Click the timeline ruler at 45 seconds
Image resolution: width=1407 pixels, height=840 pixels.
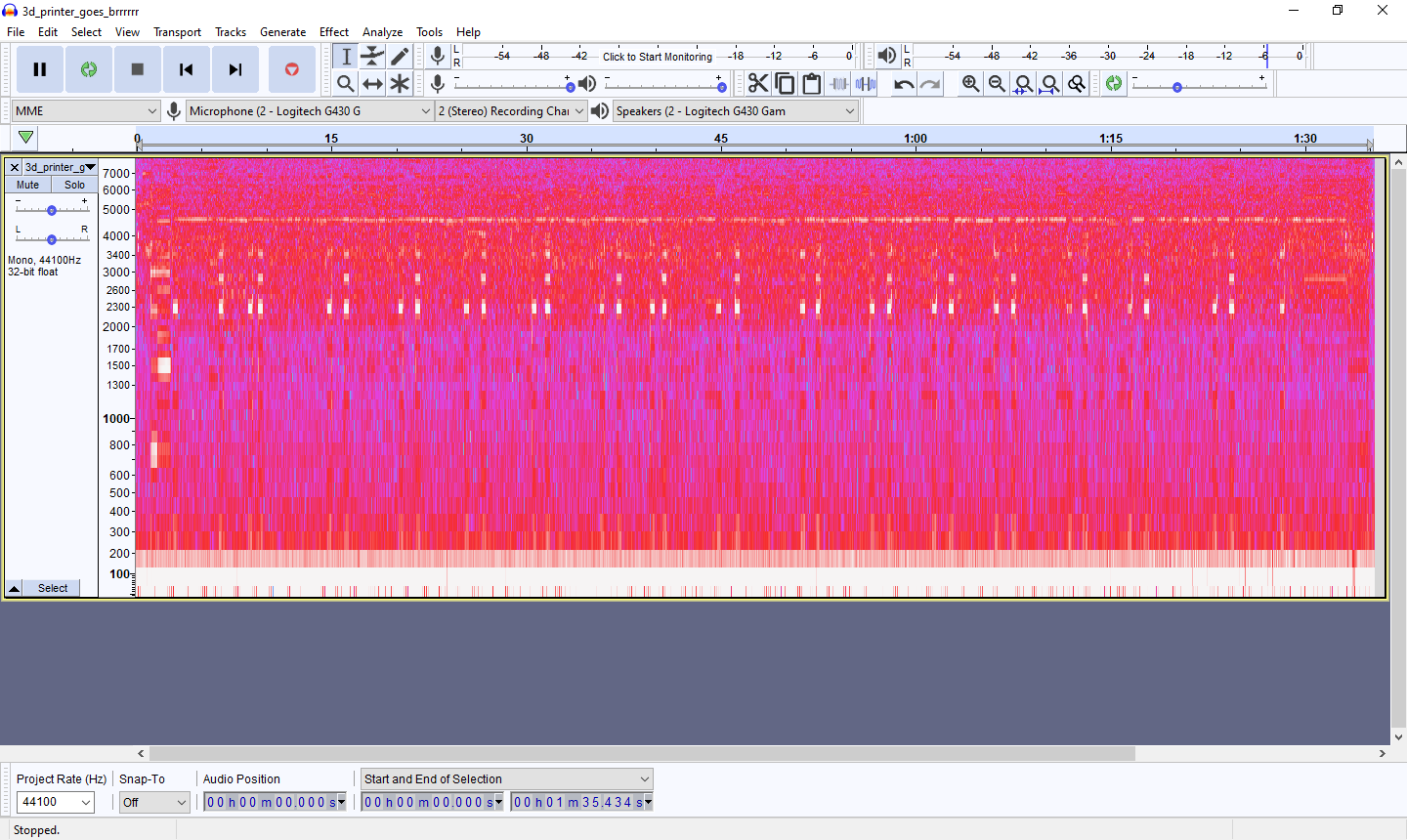(721, 139)
